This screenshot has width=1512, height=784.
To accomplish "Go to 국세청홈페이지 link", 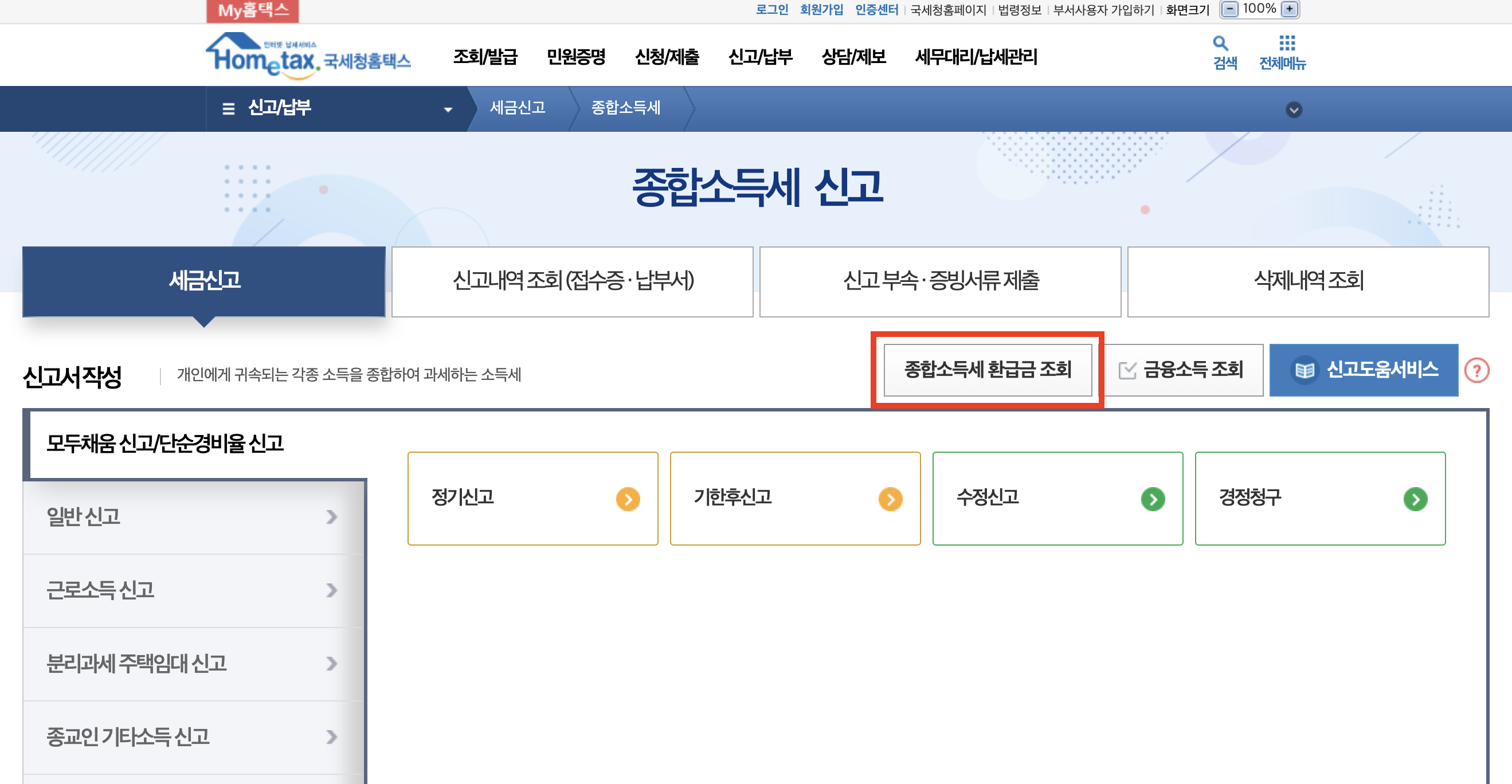I will (948, 9).
